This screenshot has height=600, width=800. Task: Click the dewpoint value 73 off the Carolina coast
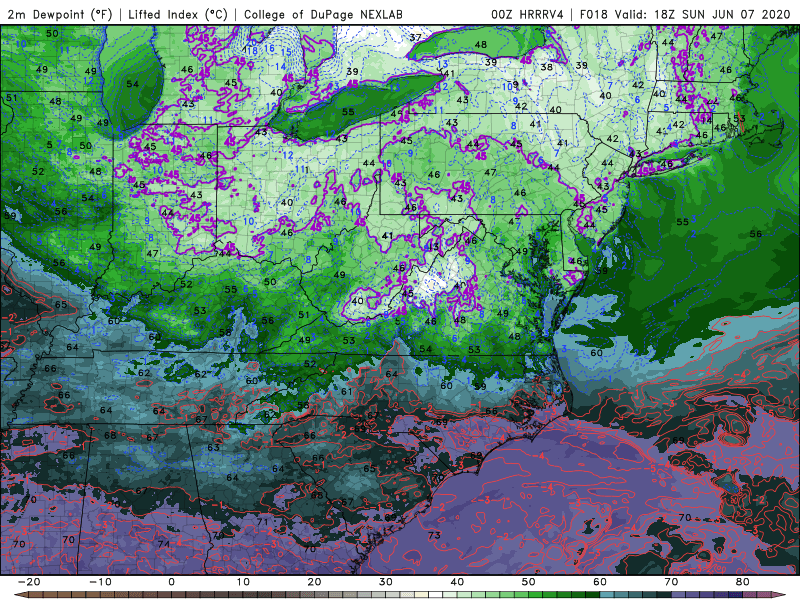(x=434, y=535)
